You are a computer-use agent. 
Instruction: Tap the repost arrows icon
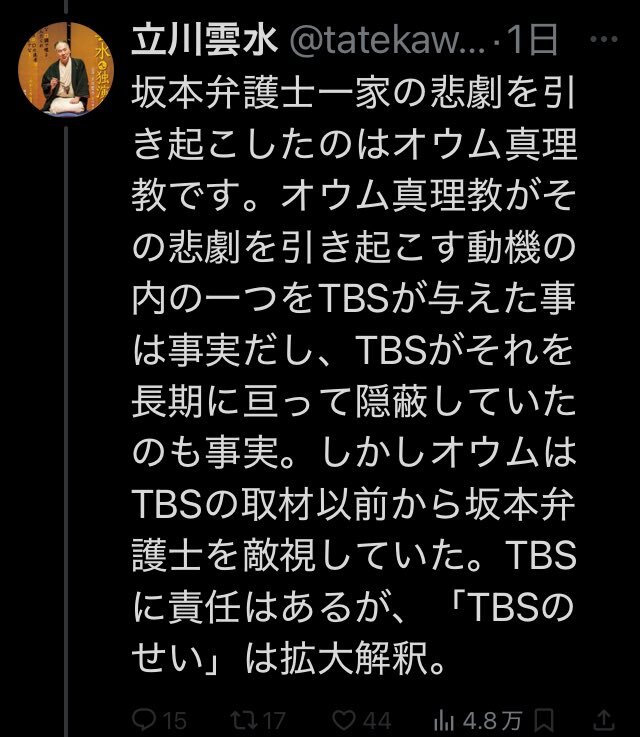click(x=243, y=720)
